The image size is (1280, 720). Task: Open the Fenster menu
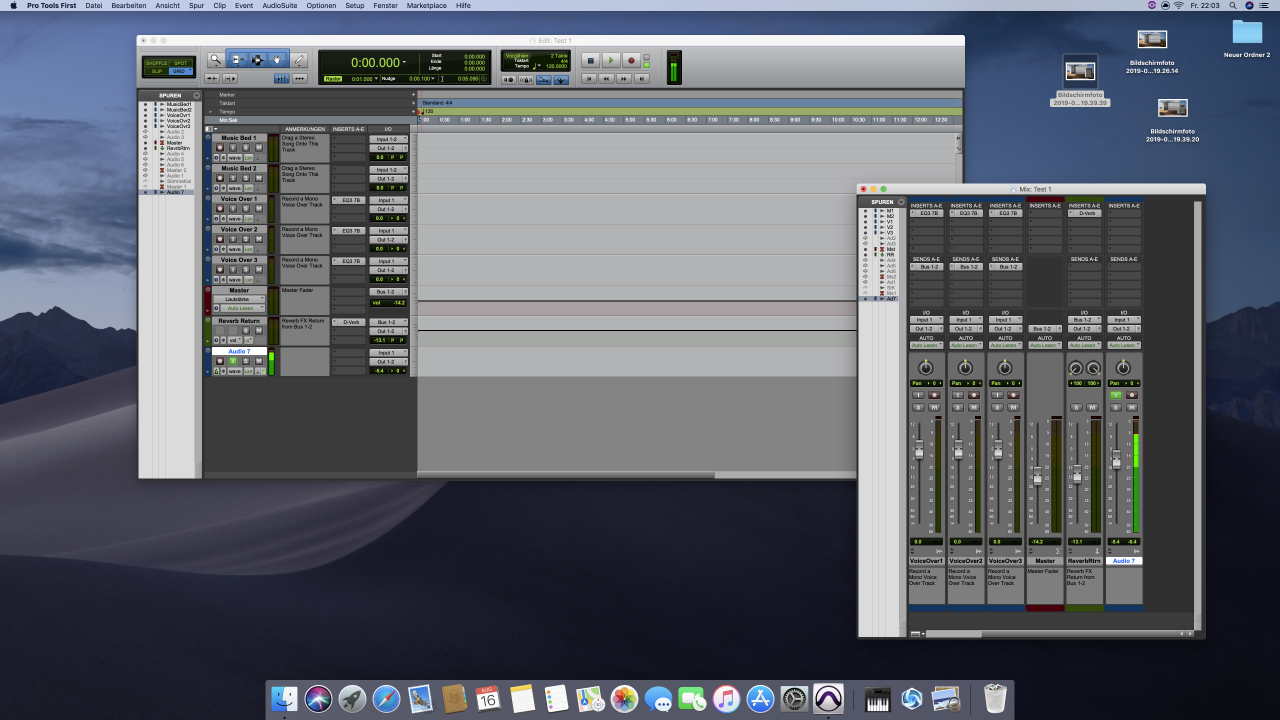(385, 5)
